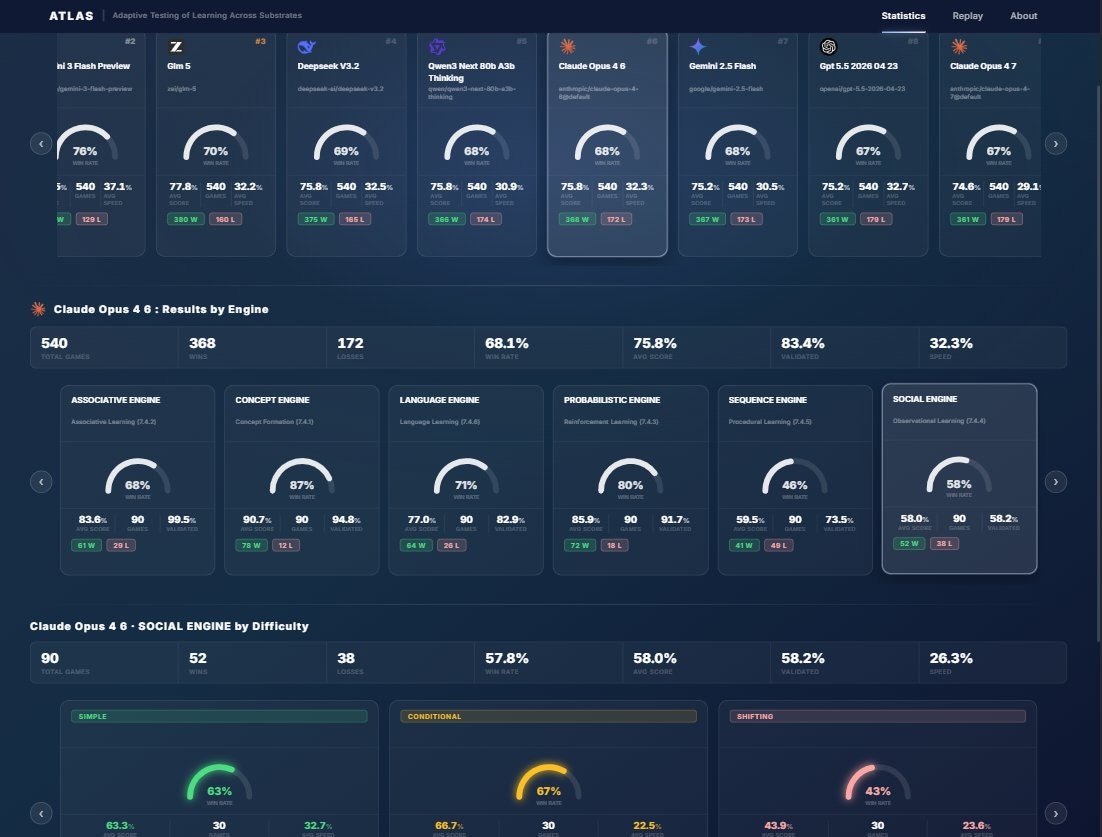Click the SHIFTING difficulty label bar

click(x=877, y=716)
